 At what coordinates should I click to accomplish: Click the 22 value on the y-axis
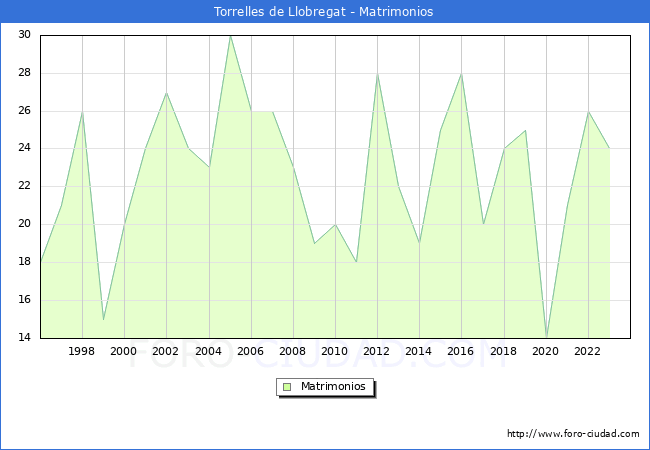[24, 186]
